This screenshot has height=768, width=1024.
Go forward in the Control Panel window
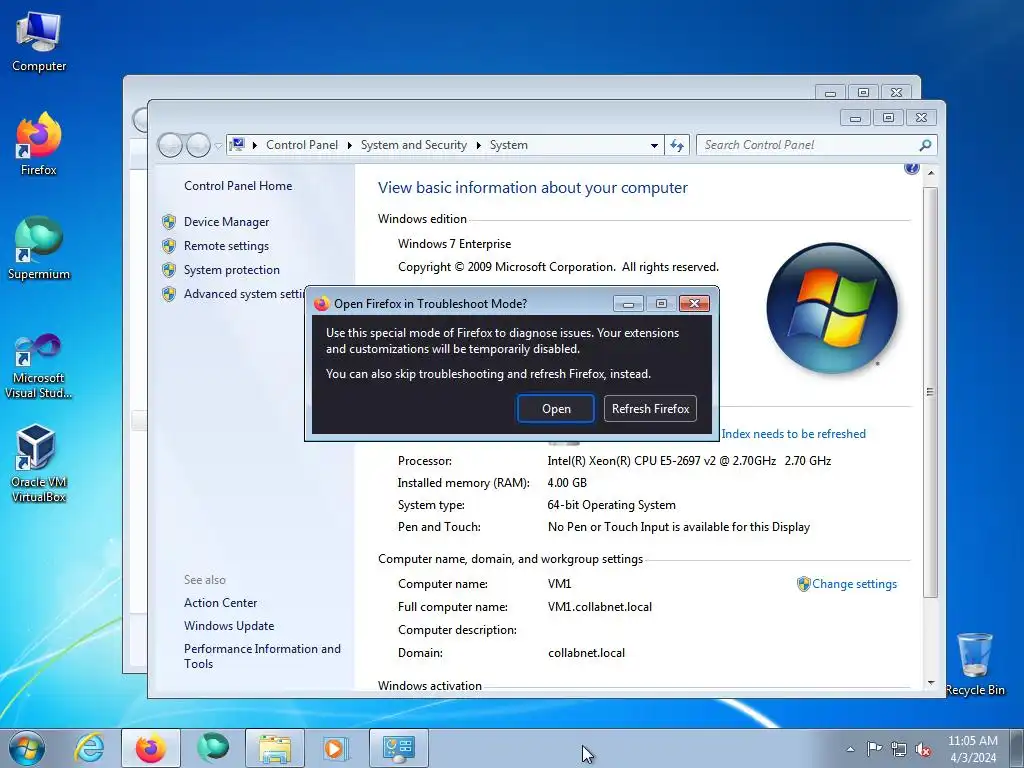point(198,145)
